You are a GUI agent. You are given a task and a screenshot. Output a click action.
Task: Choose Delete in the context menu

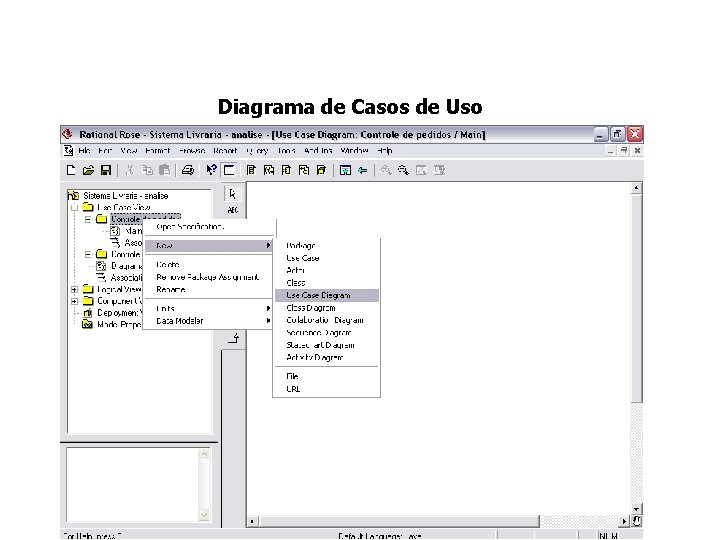(209, 265)
